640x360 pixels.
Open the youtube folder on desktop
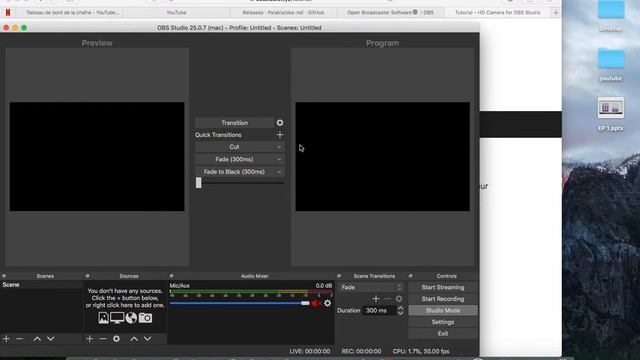pyautogui.click(x=611, y=64)
